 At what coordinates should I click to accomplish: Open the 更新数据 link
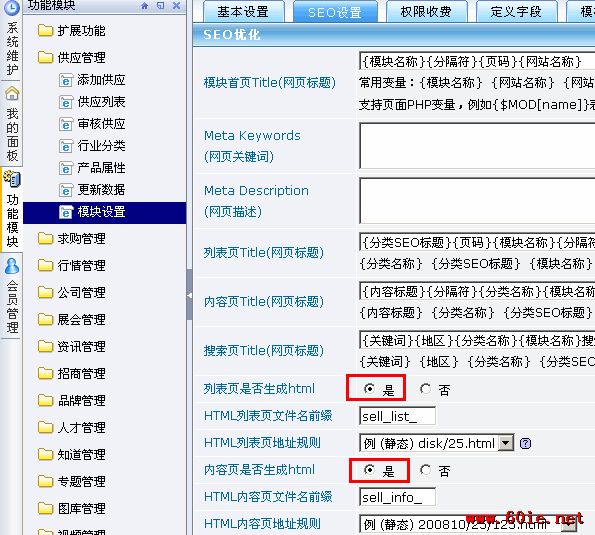tap(101, 190)
